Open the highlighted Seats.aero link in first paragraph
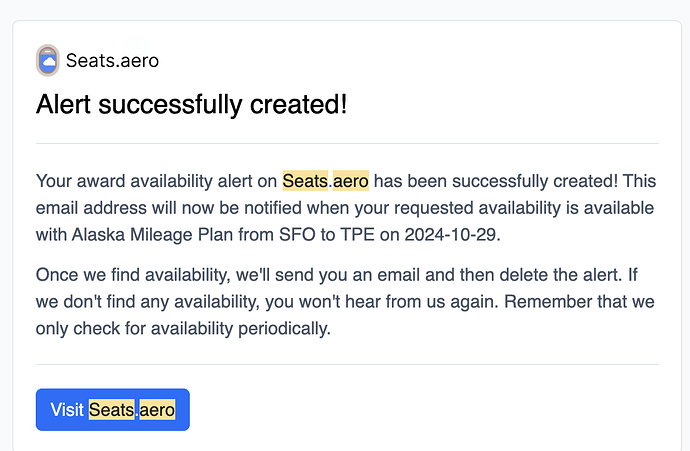 pos(325,181)
